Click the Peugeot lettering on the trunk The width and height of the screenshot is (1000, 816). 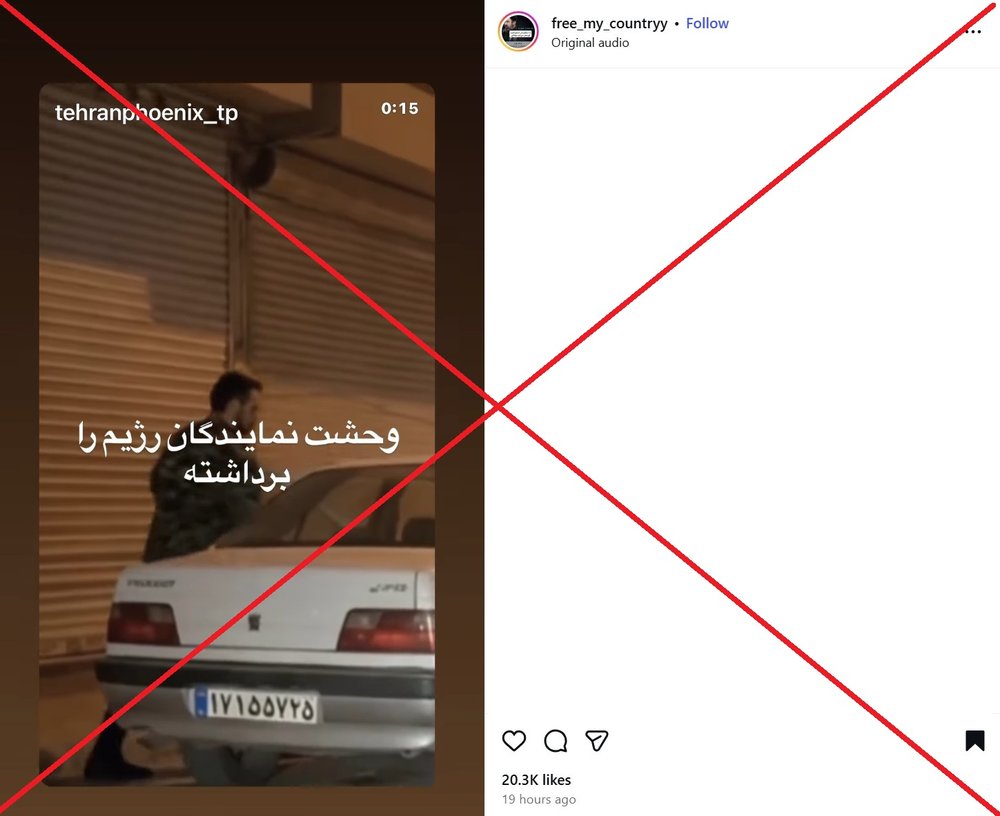[151, 583]
